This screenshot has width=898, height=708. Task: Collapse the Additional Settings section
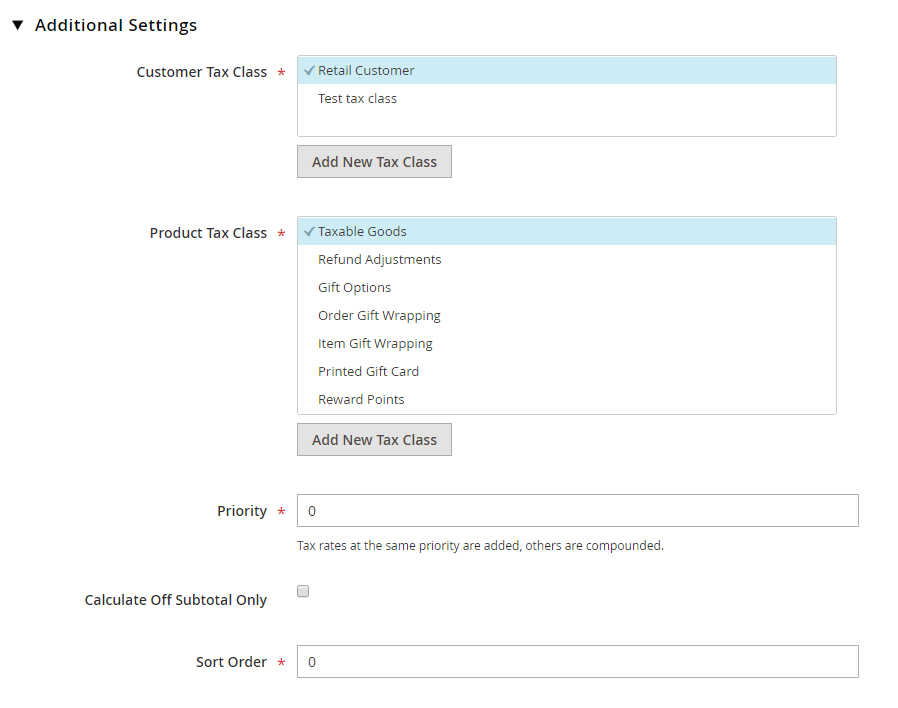tap(18, 25)
